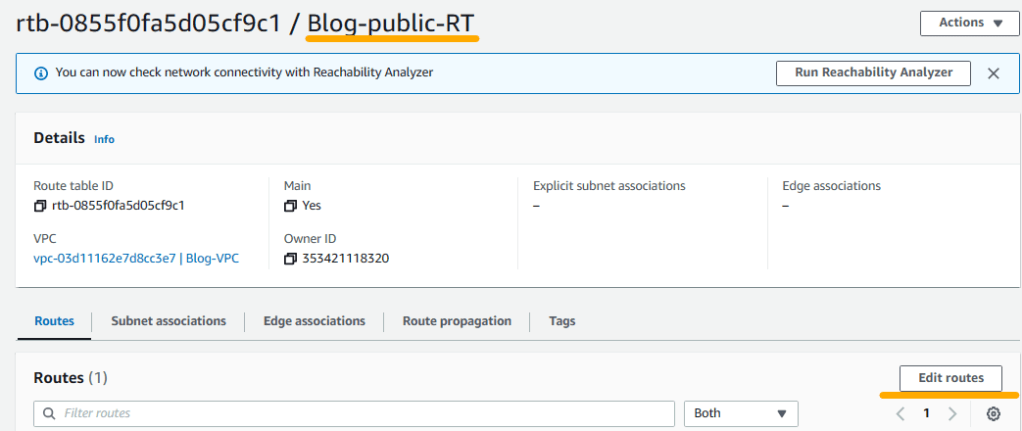
Task: Copy the Route table ID value
Action: coord(40,206)
